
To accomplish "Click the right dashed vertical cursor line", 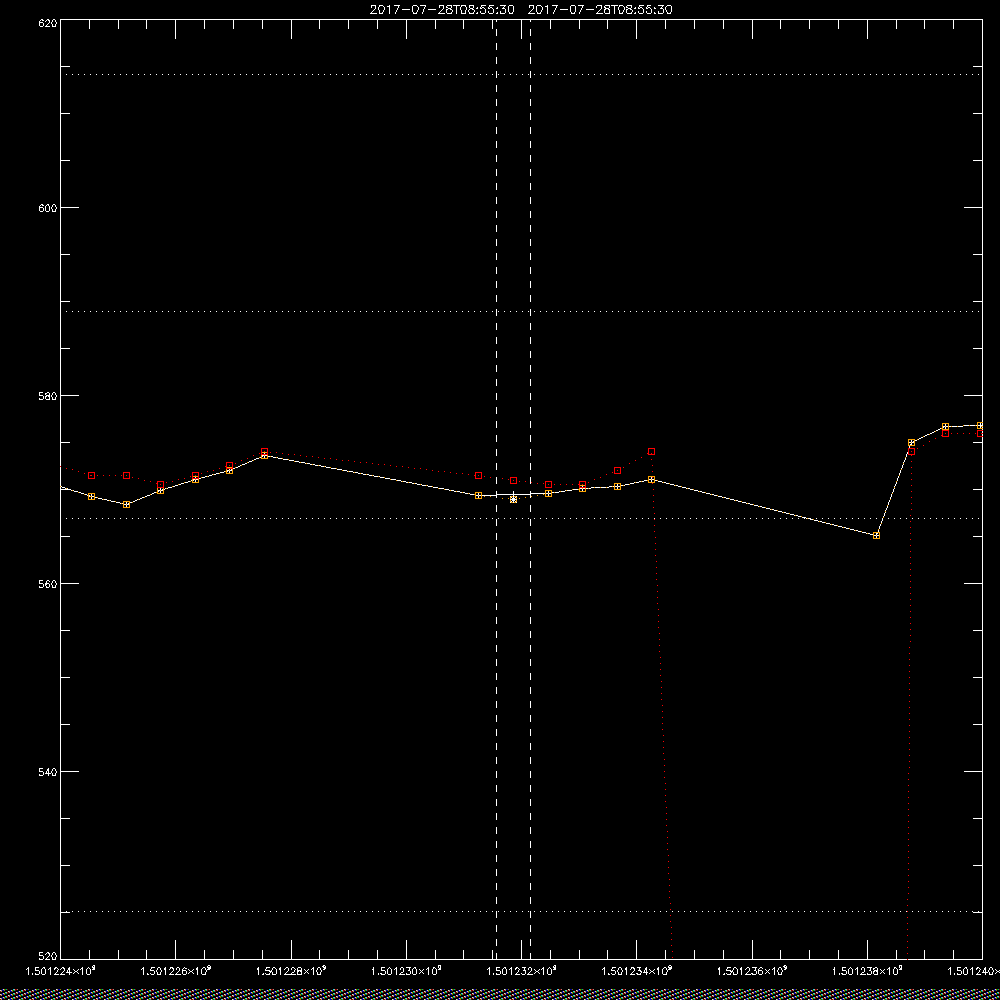I will [x=531, y=488].
